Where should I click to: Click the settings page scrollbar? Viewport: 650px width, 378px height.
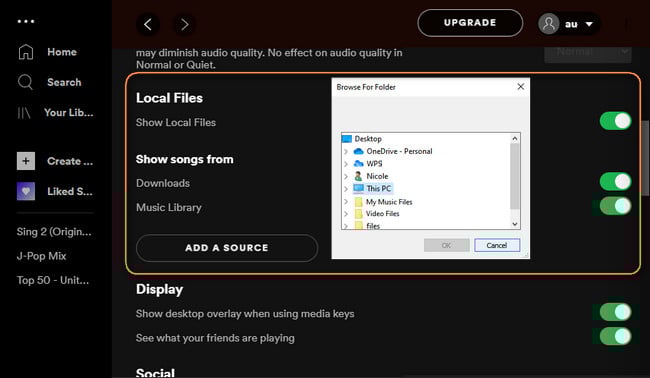(x=646, y=158)
